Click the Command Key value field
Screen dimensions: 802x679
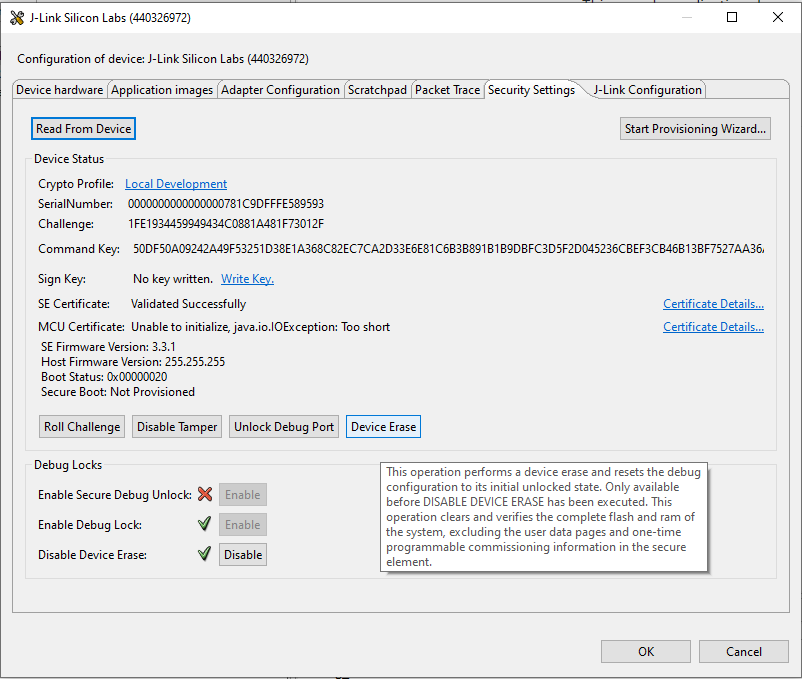450,249
